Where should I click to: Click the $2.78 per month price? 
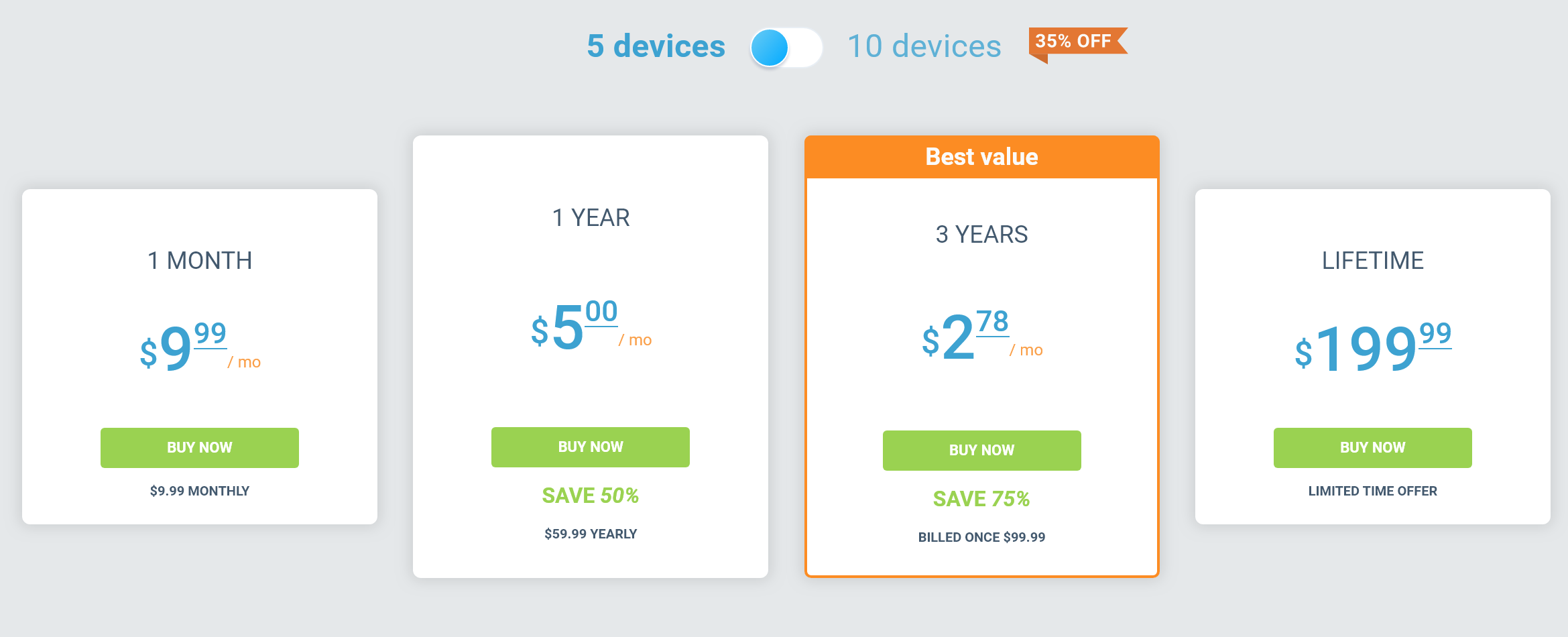pyautogui.click(x=981, y=336)
